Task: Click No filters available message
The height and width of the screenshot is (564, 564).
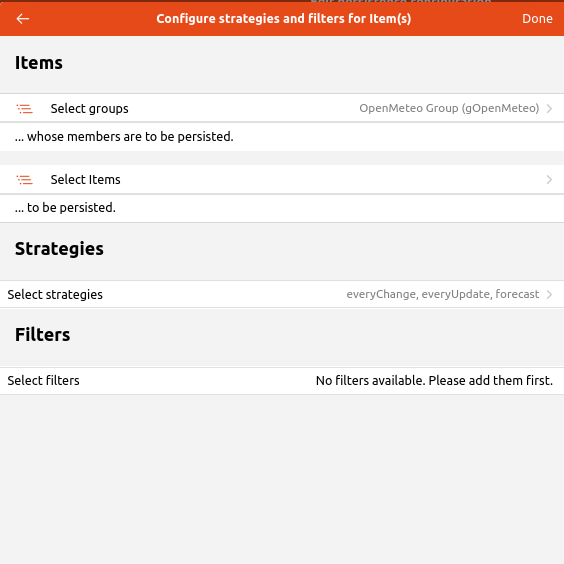Action: click(x=434, y=381)
